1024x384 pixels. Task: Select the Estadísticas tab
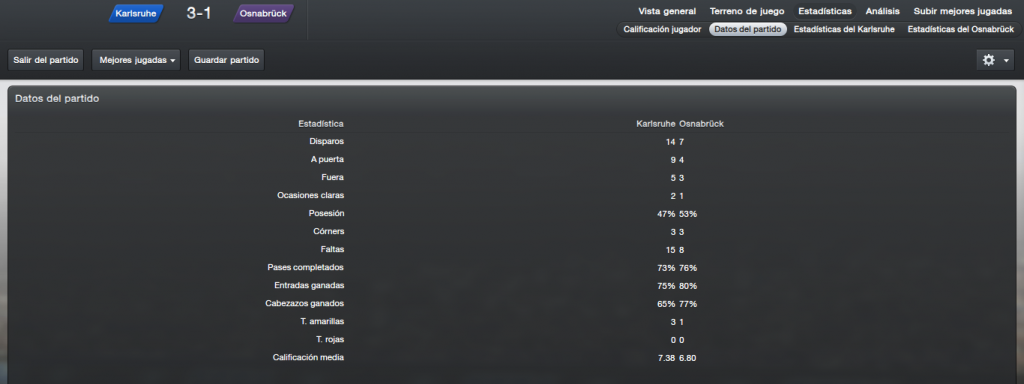coord(825,11)
